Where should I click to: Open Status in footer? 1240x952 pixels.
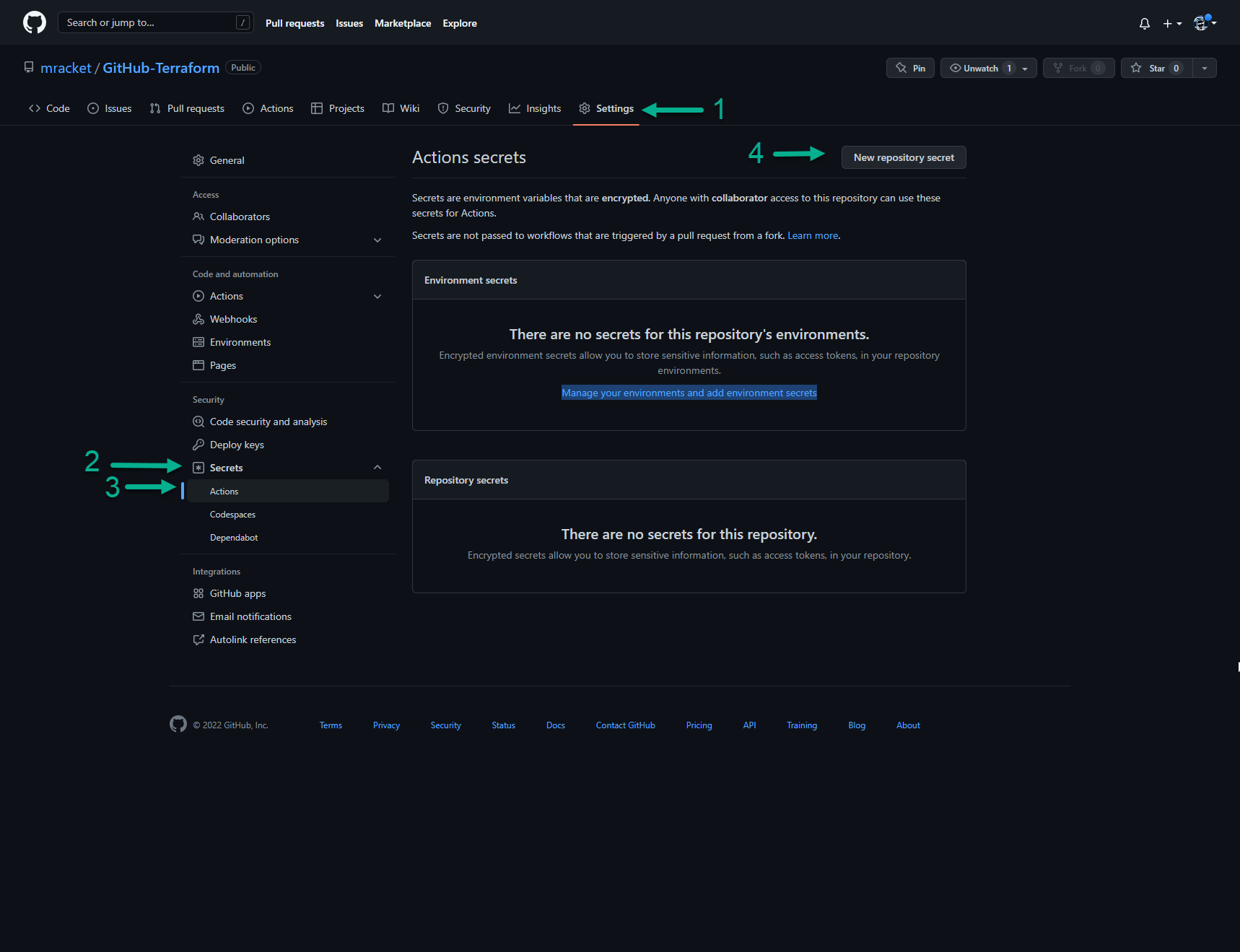(503, 725)
